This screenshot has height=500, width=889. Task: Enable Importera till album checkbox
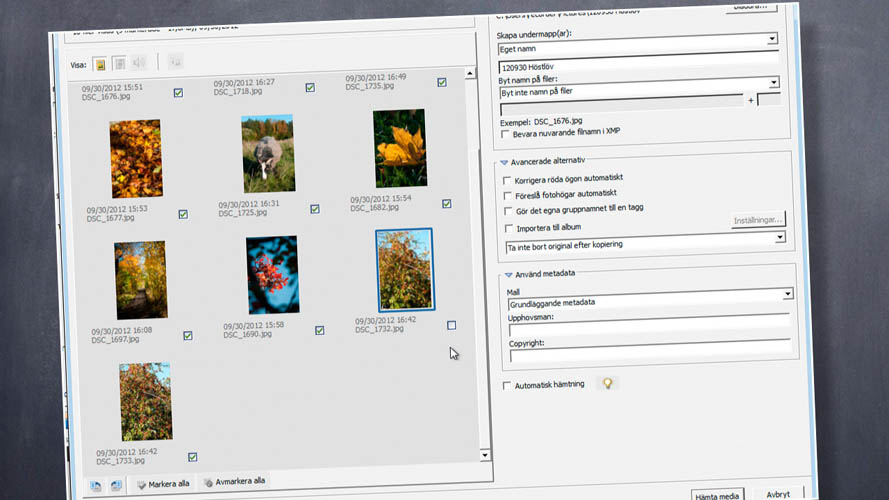pyautogui.click(x=509, y=228)
